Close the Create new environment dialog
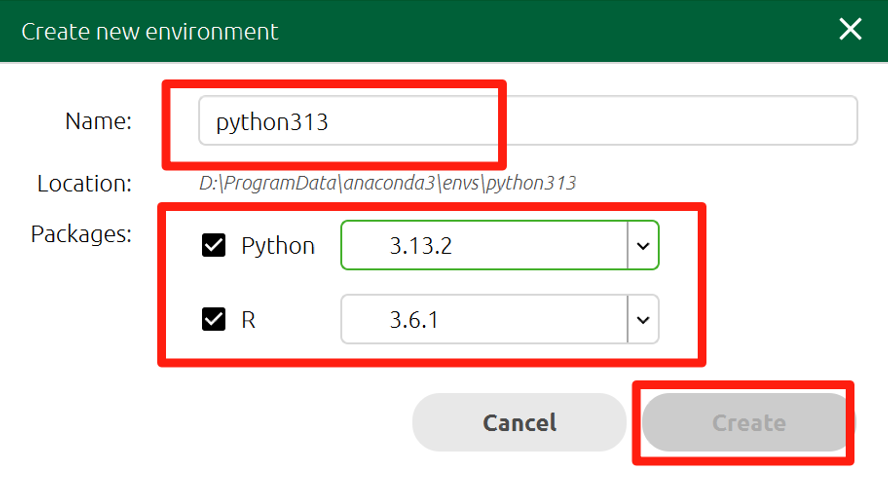Screen dimensions: 888x479 (x=850, y=29)
